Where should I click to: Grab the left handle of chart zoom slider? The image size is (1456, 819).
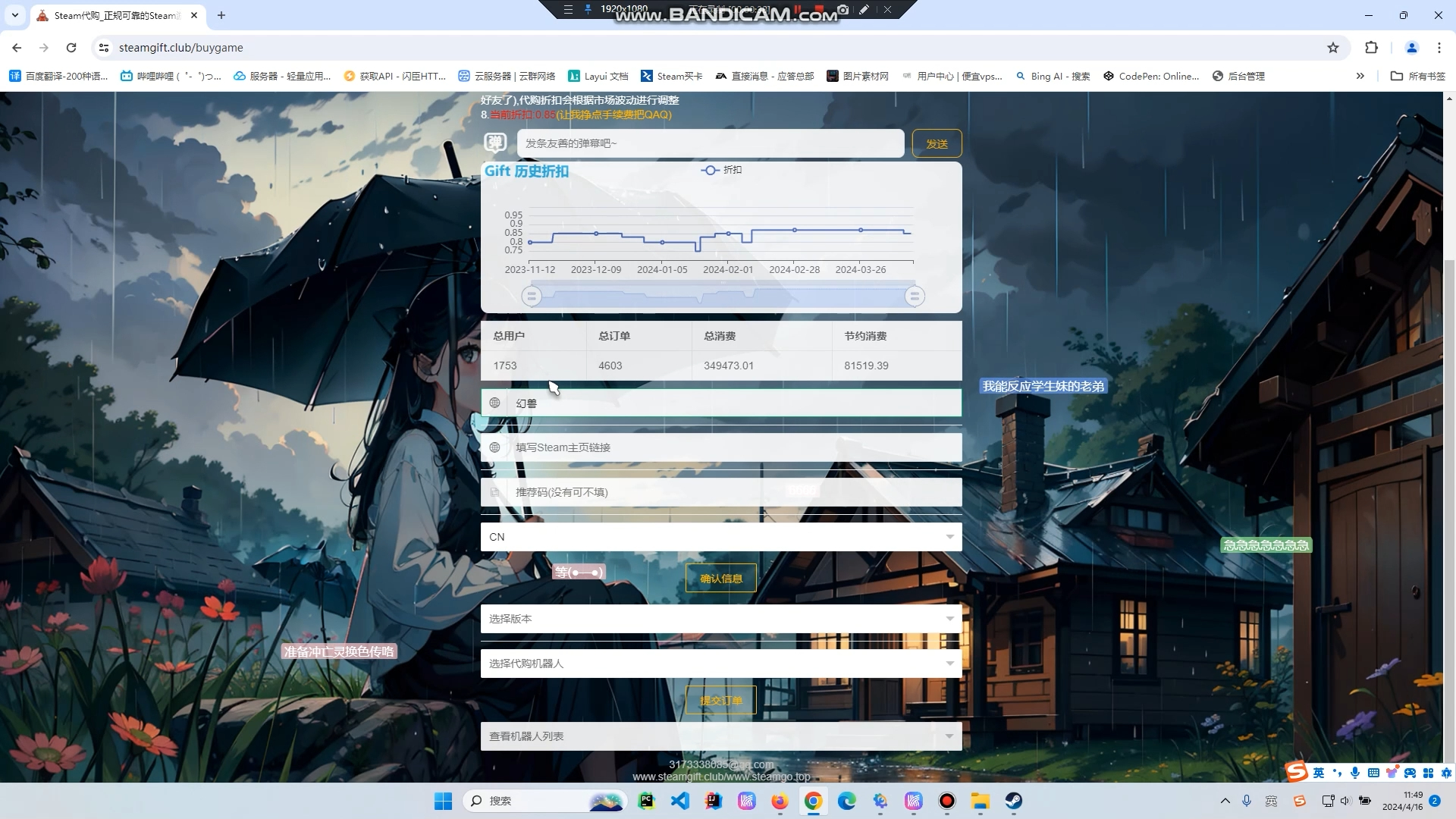pos(532,296)
